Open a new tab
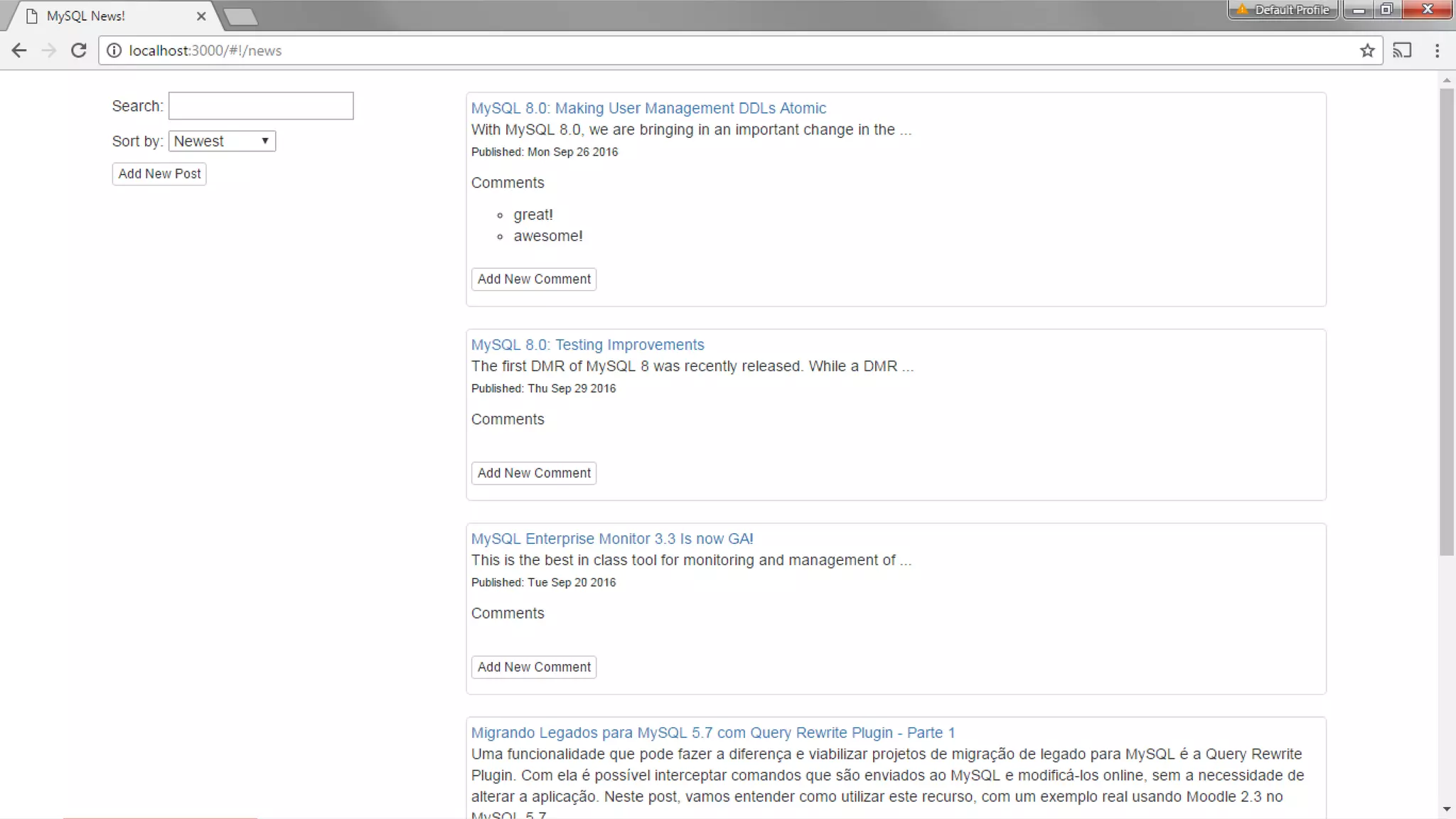 240,16
